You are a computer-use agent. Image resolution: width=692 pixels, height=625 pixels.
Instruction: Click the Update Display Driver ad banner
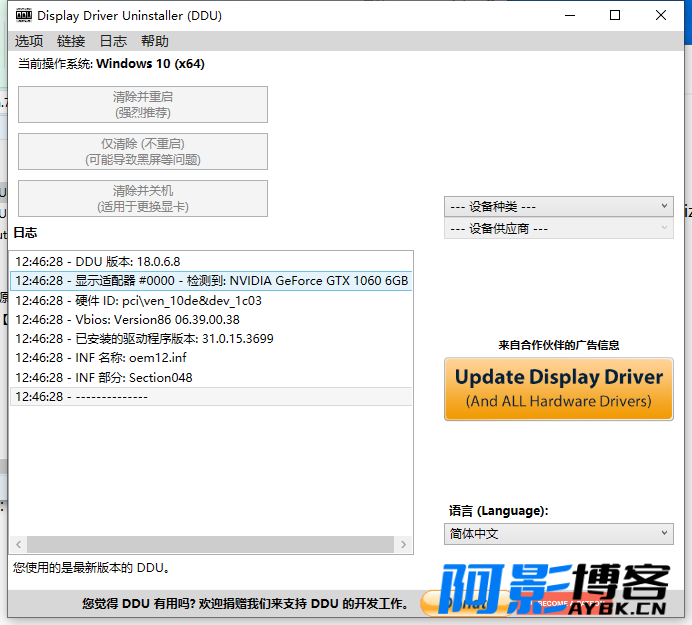tap(559, 389)
